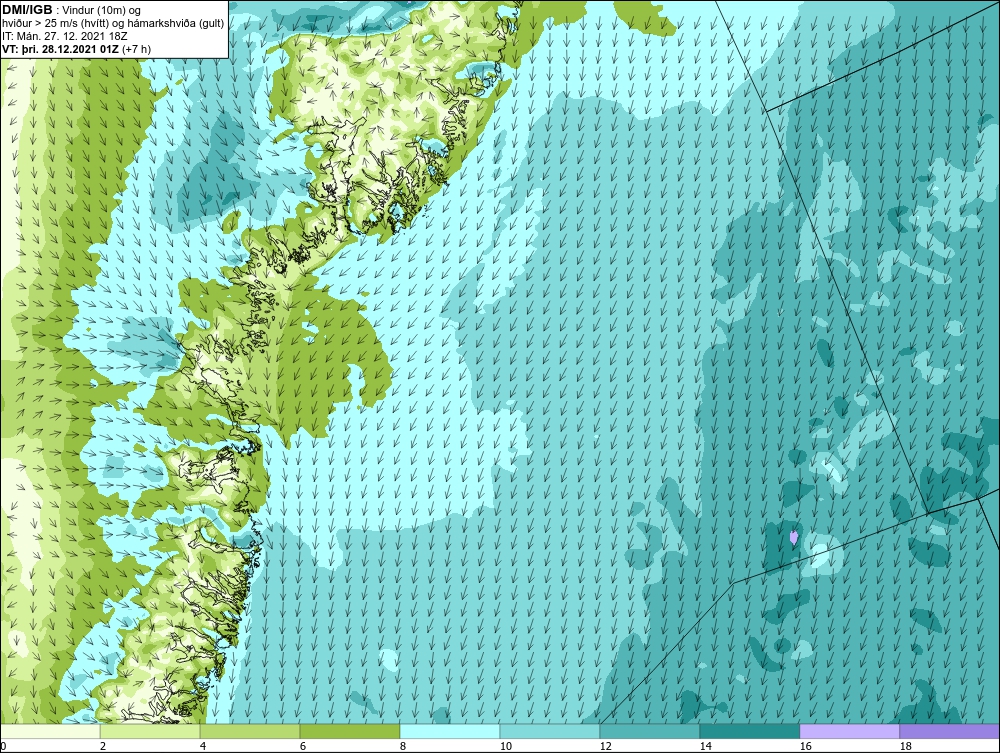Click the 6–8 m/s olive green swatch
Viewport: 1000px width, 753px height.
[x=349, y=731]
